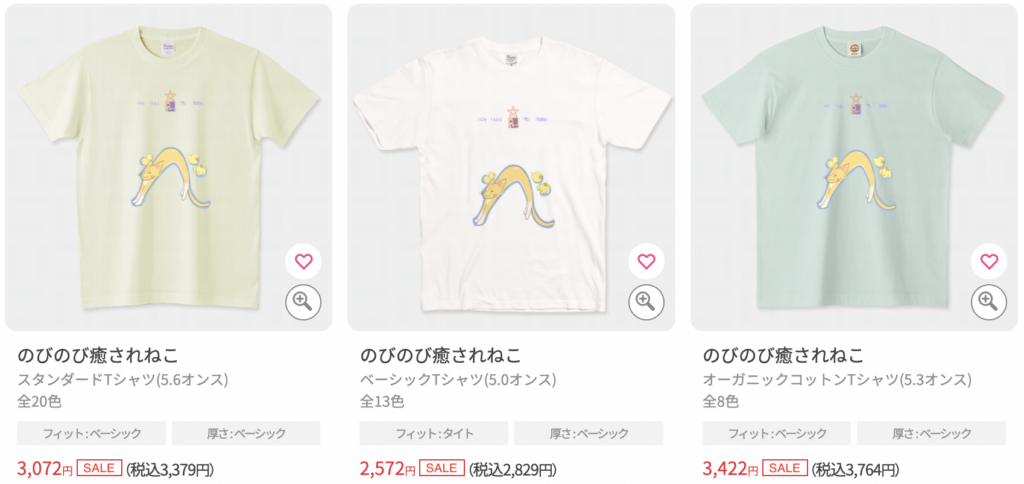The image size is (1024, 484).
Task: Select スタンダードTシャツ(5.6オンス) product type
Action: tap(122, 379)
